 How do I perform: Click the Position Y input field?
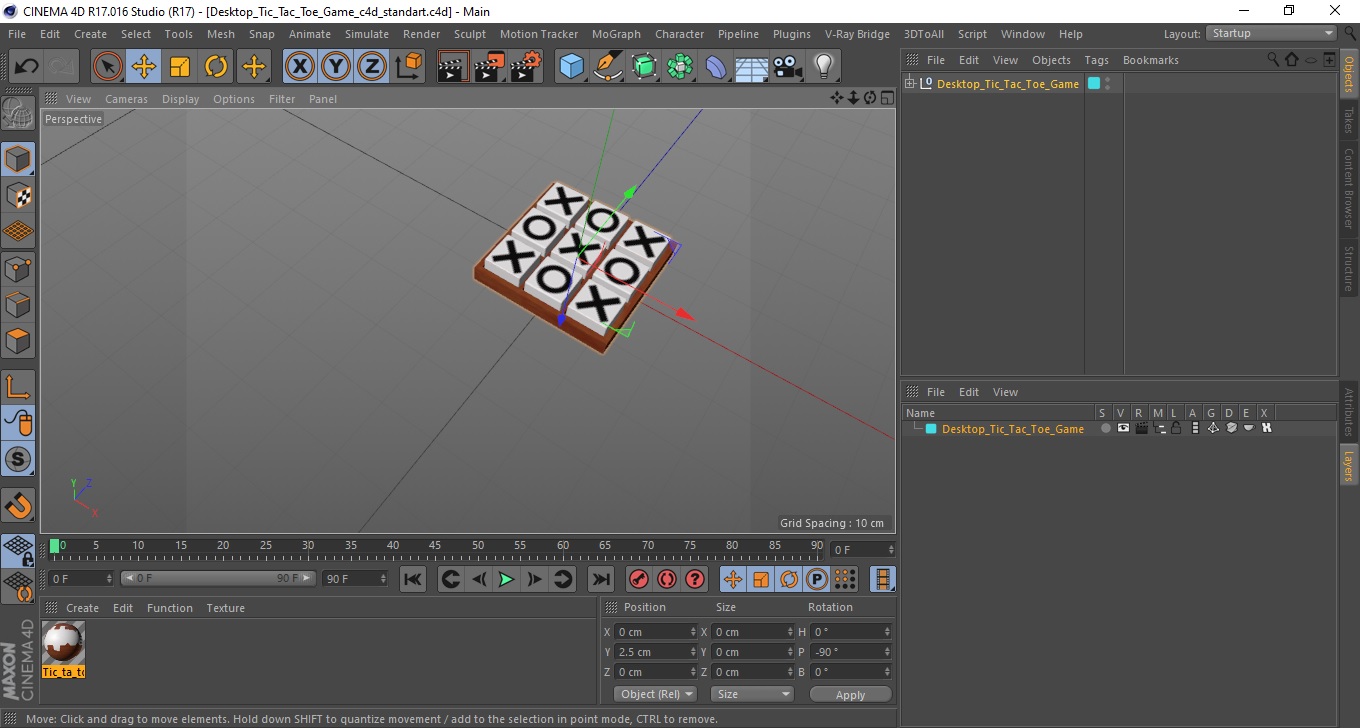[655, 652]
